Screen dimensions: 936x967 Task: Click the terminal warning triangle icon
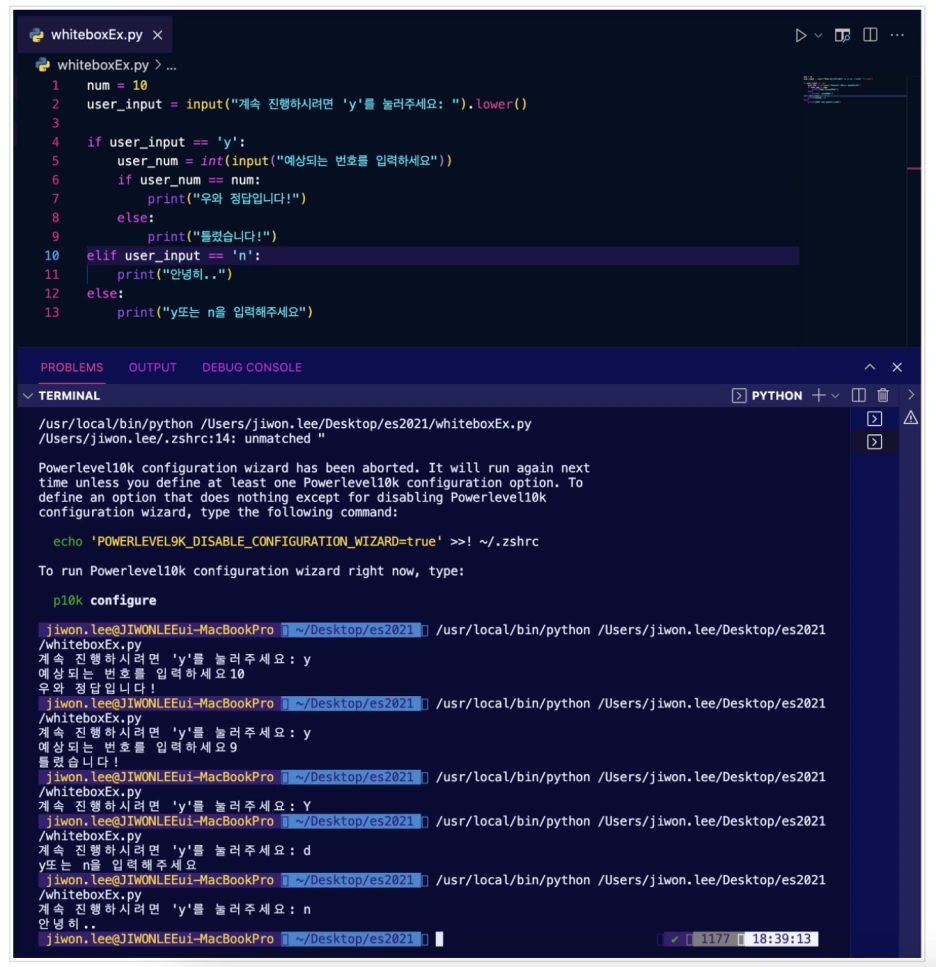point(911,419)
